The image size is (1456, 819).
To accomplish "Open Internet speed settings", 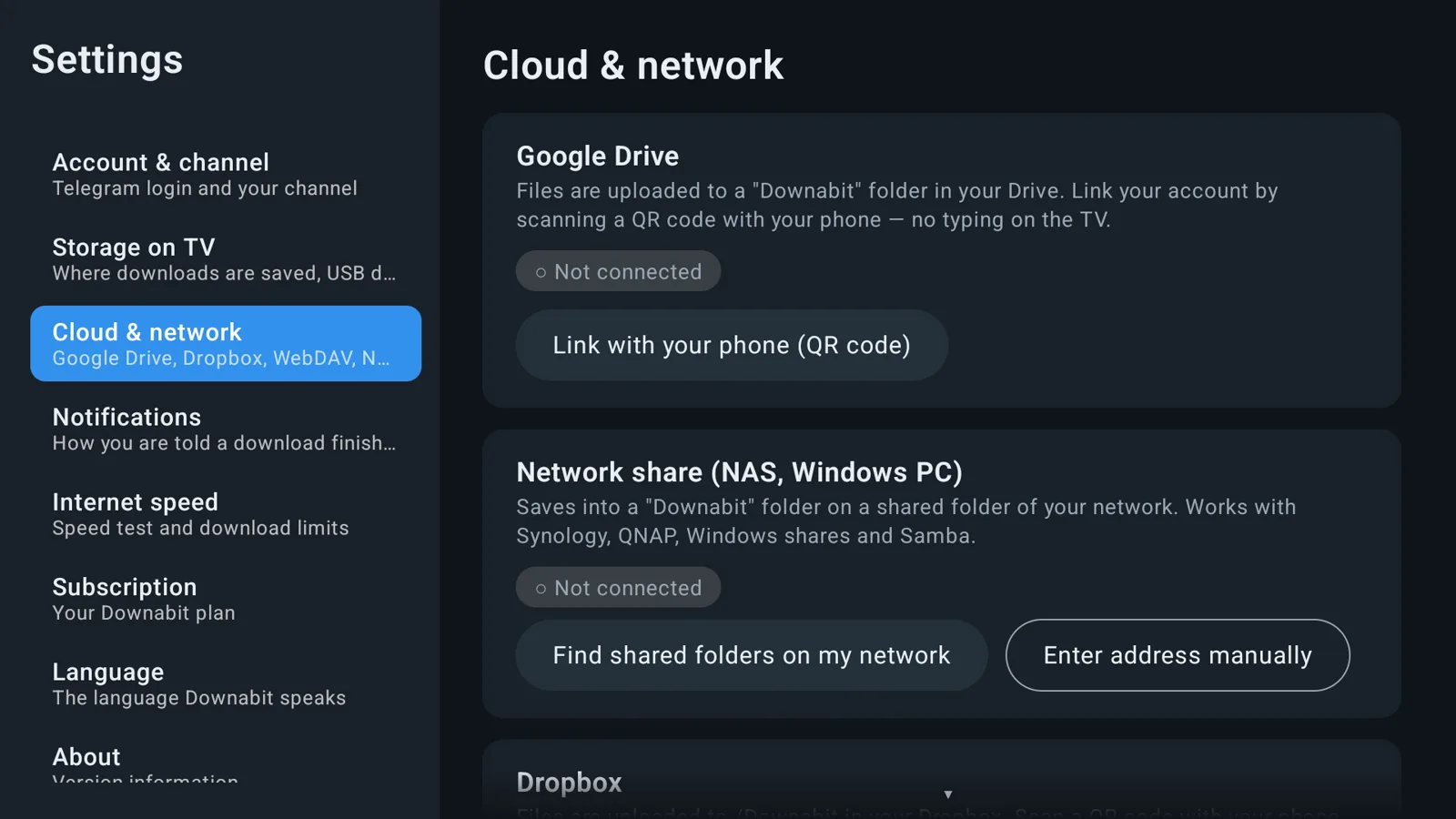I will [226, 513].
